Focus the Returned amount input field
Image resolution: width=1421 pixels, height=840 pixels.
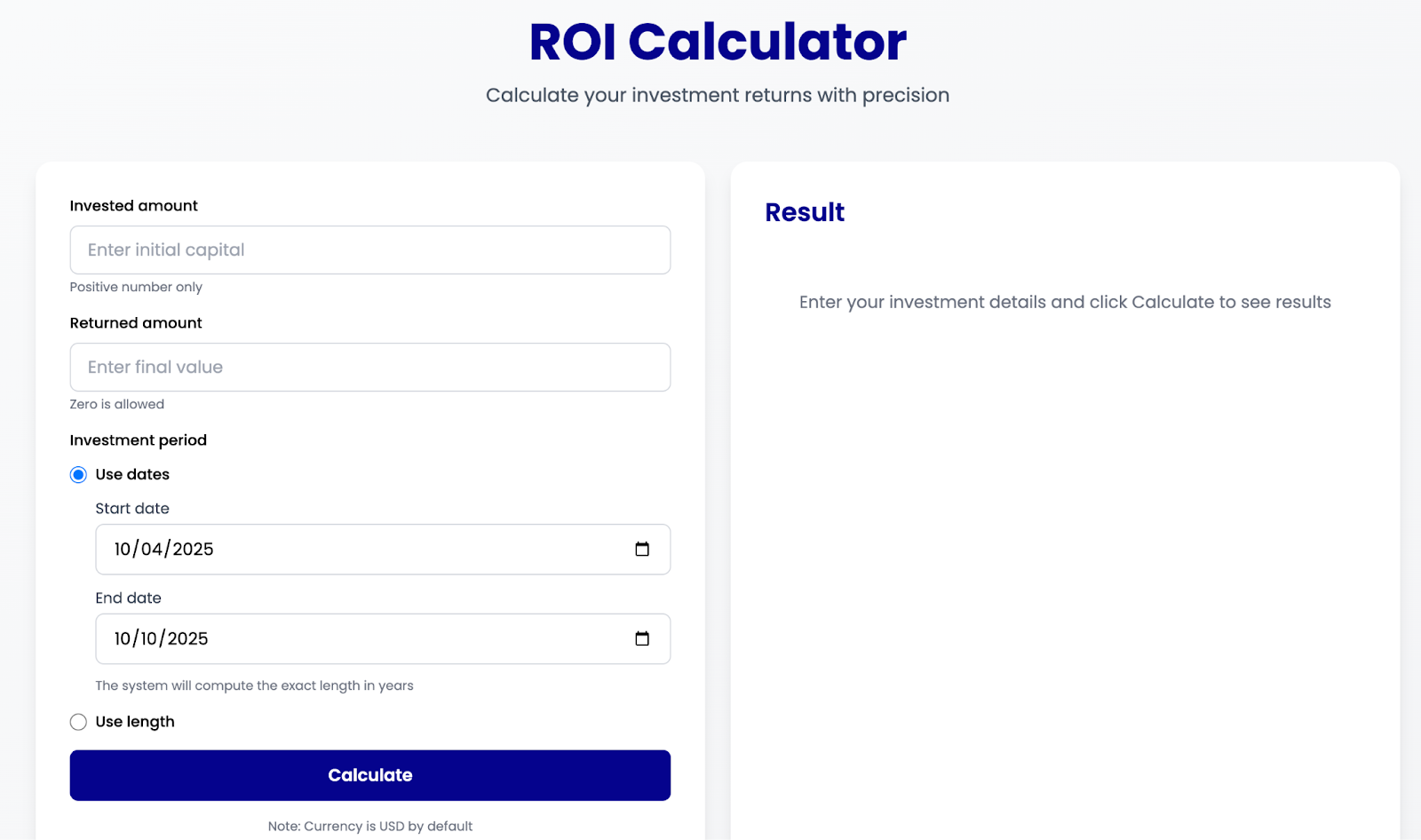[370, 367]
